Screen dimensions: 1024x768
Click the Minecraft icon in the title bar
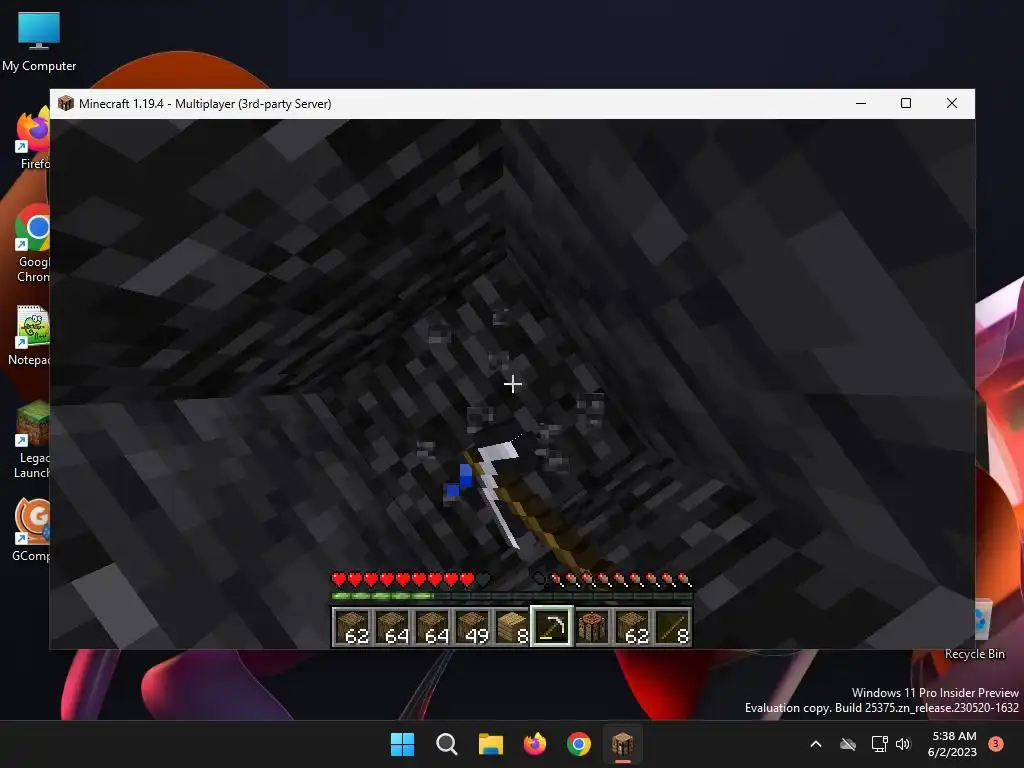(65, 103)
